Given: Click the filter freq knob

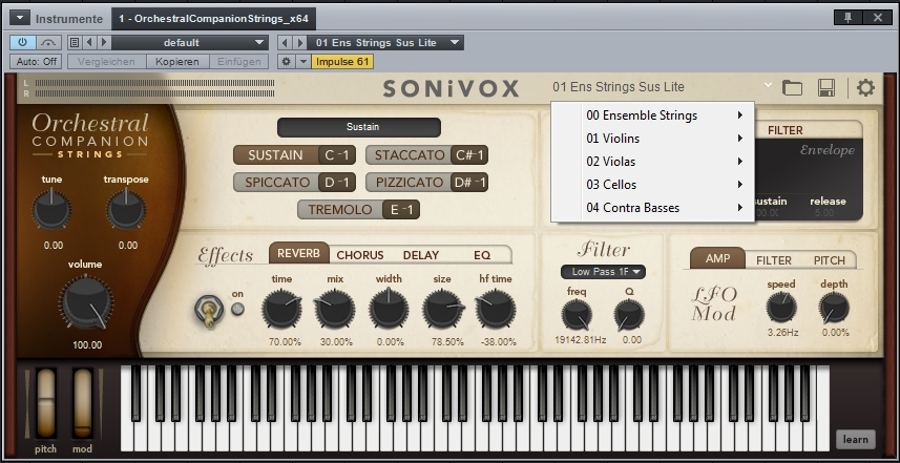Looking at the screenshot, I should point(576,315).
